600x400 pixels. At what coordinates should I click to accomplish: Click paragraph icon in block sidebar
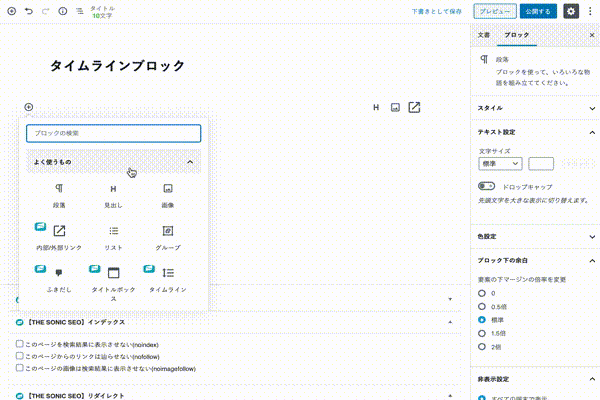pyautogui.click(x=484, y=59)
